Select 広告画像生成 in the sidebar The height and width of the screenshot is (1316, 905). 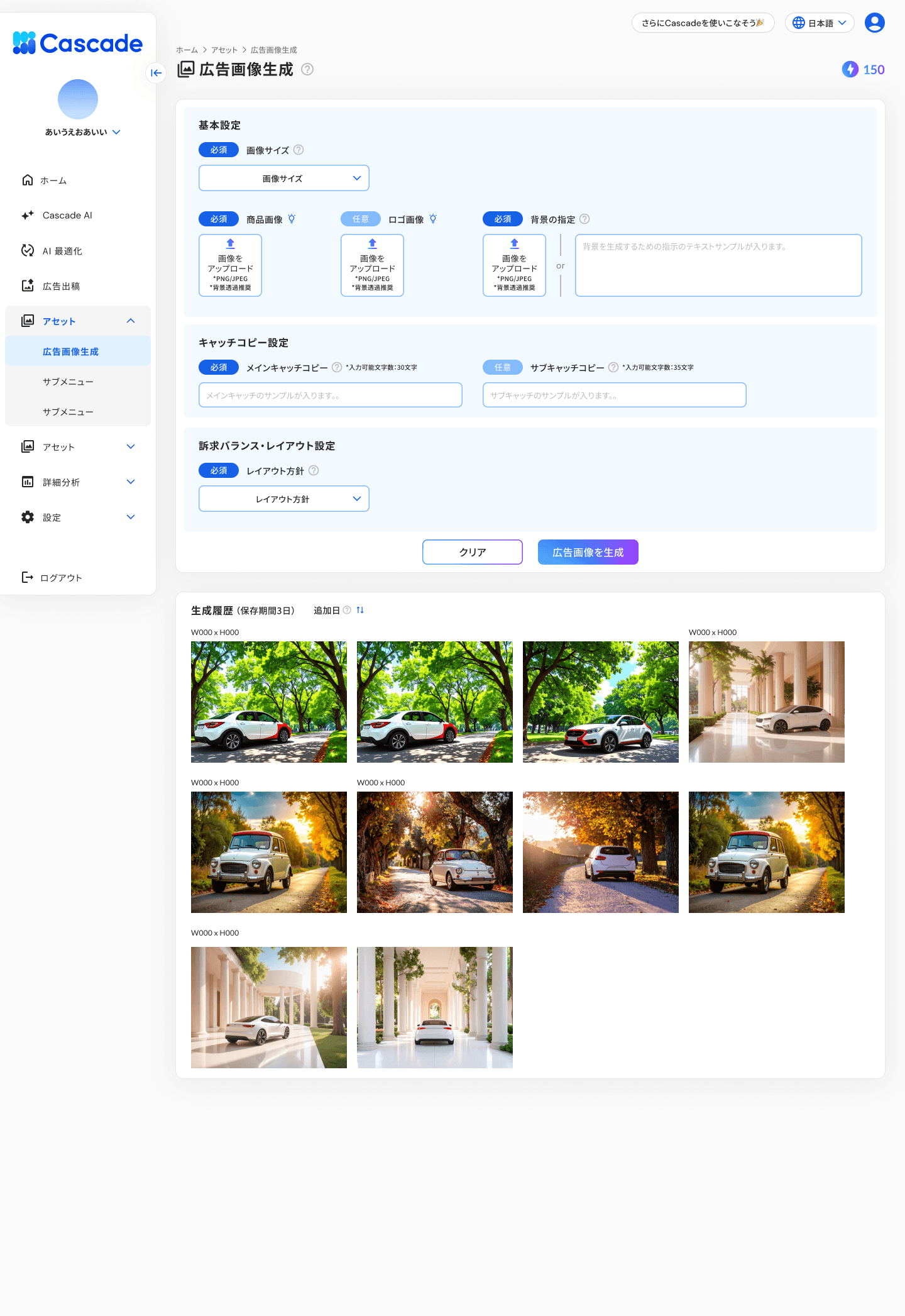[78, 351]
